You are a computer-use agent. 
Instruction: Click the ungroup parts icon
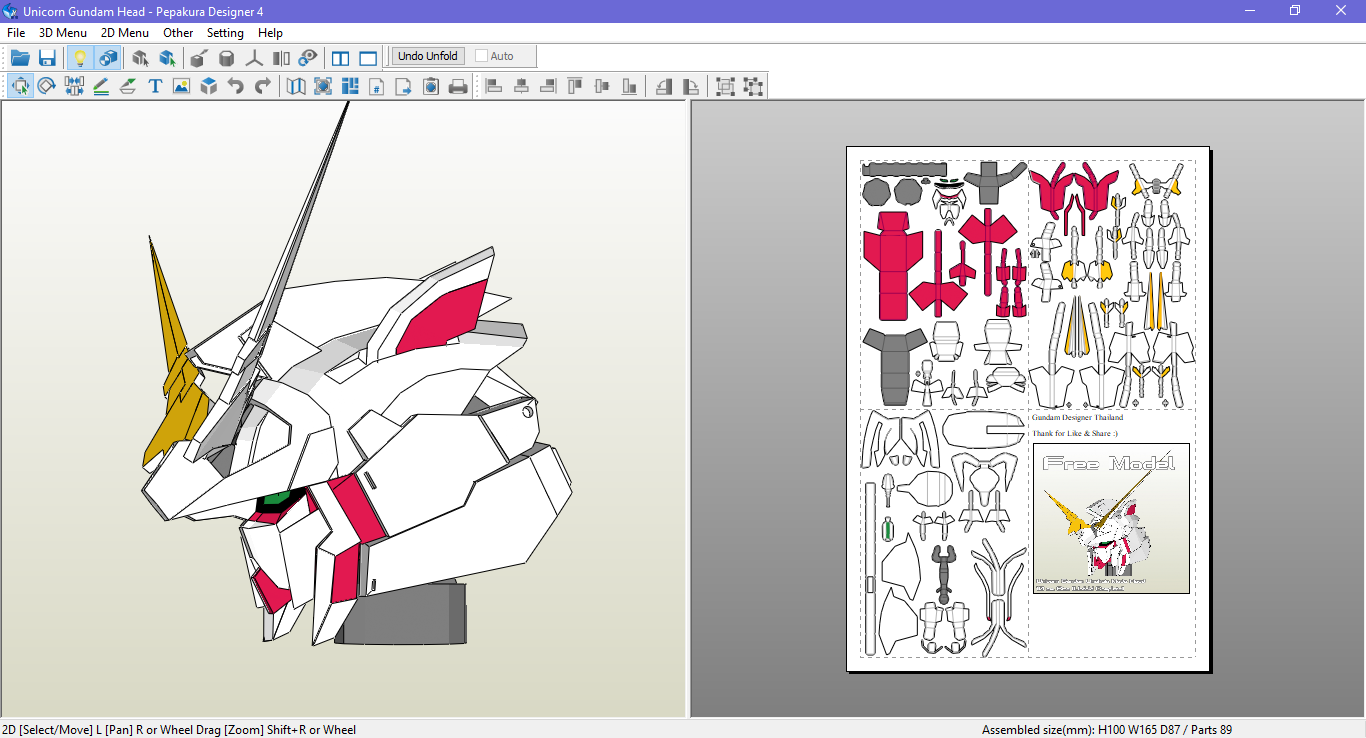pos(753,86)
